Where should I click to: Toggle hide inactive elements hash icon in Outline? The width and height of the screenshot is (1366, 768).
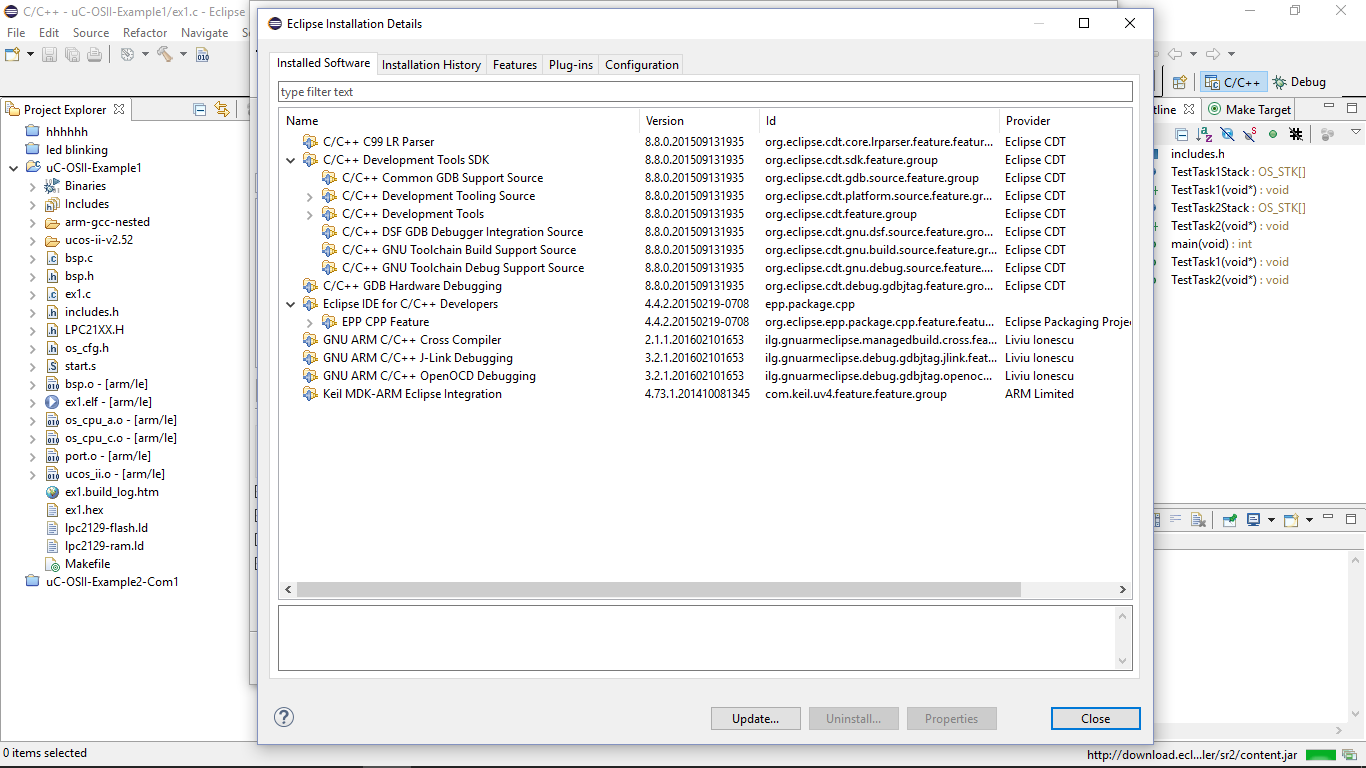pyautogui.click(x=1296, y=134)
